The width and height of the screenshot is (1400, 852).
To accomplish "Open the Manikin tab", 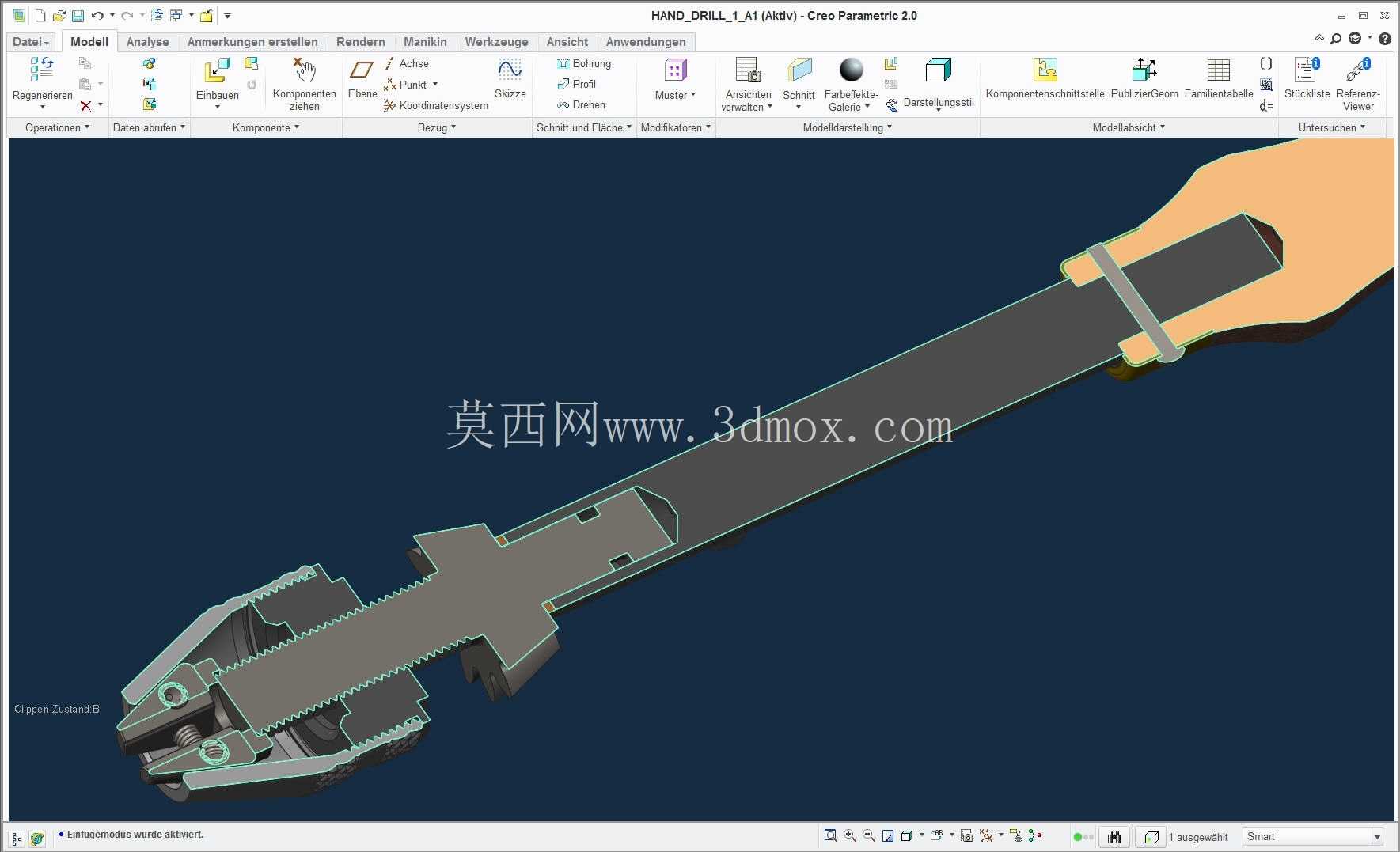I will 425,42.
